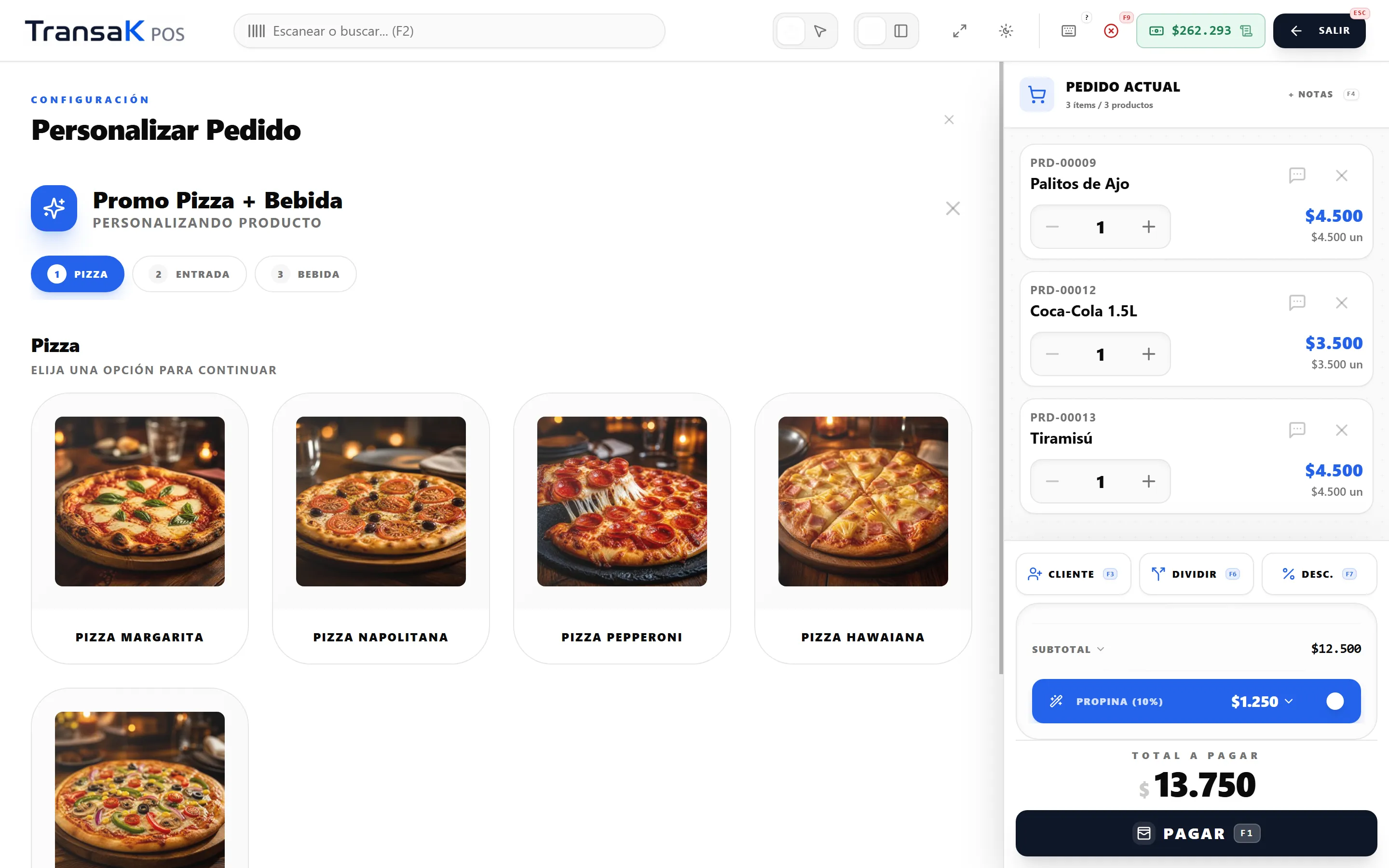This screenshot has height=868, width=1389.
Task: Click the blue sparkle promo icon
Action: (54, 208)
